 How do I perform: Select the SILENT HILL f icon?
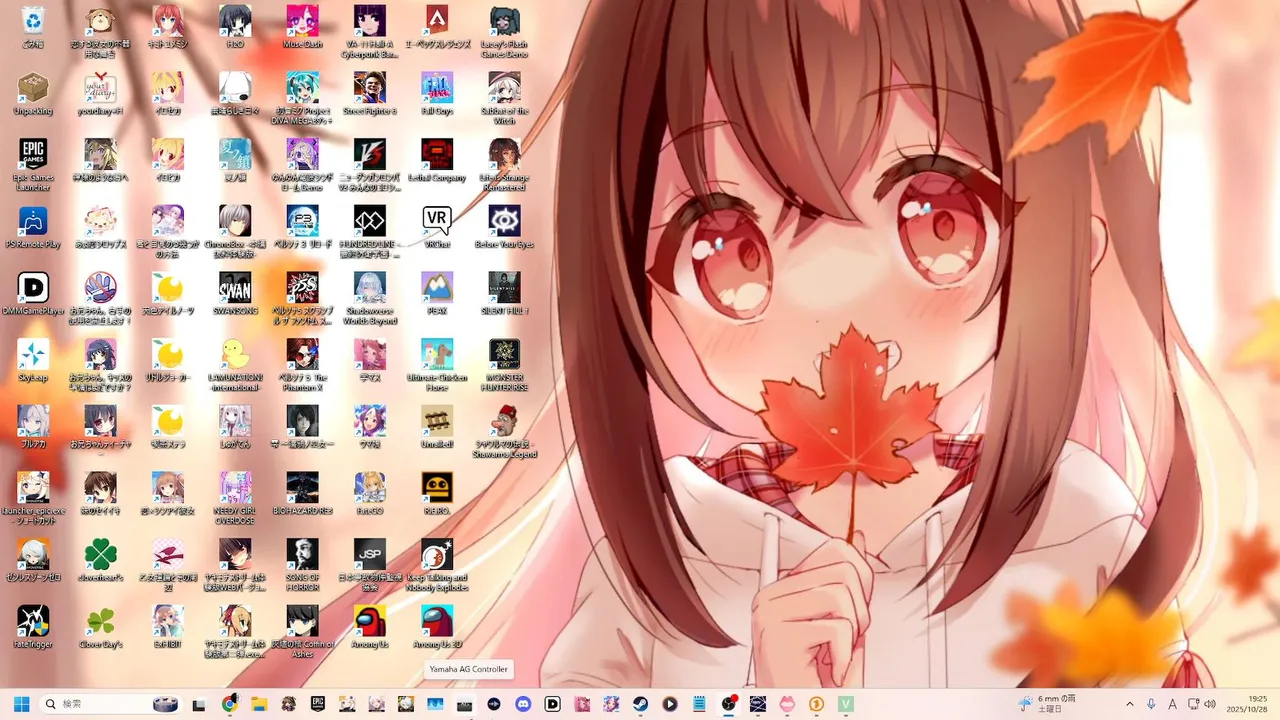pyautogui.click(x=504, y=288)
